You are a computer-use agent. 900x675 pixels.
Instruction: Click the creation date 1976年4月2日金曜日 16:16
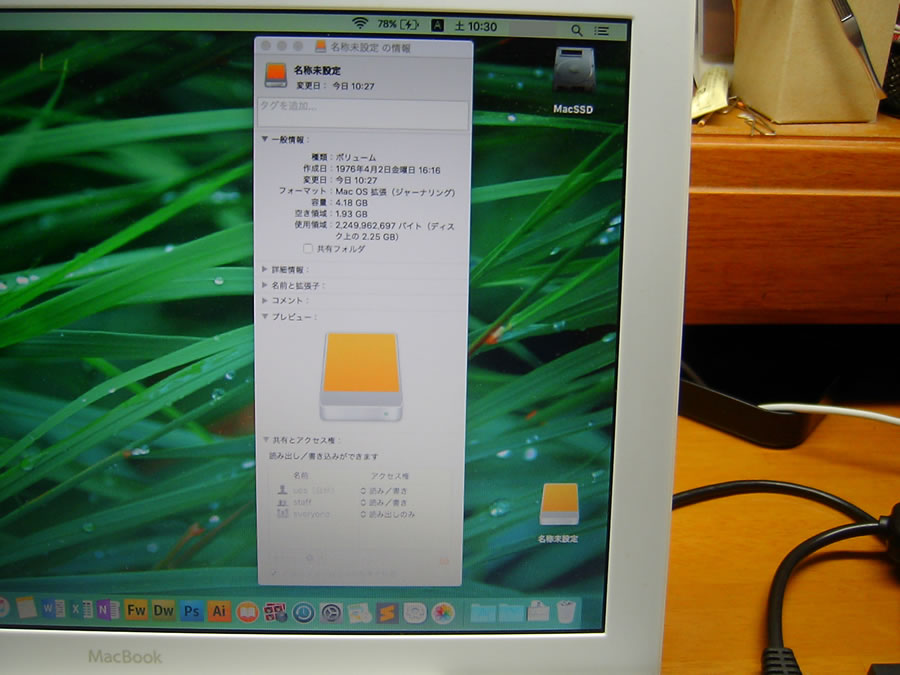[388, 170]
